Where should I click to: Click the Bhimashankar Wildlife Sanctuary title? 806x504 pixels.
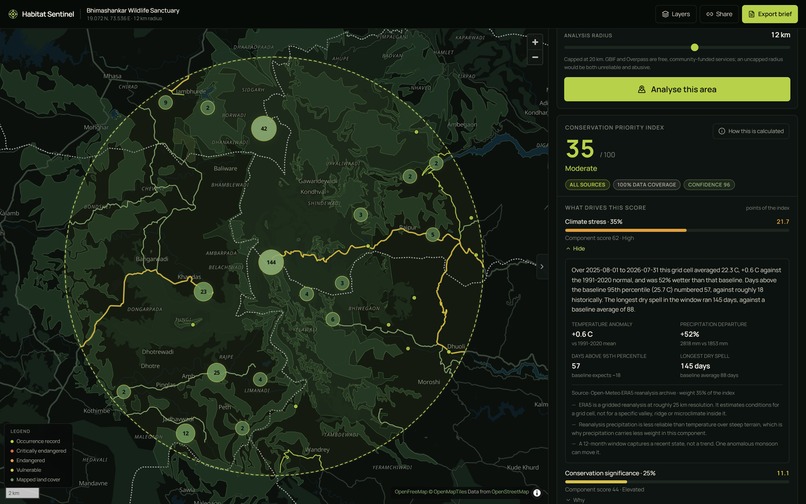tap(133, 10)
